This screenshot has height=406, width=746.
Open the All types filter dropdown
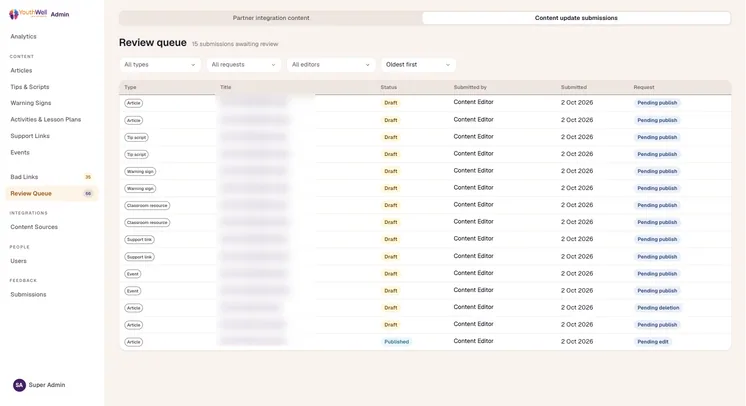point(160,65)
